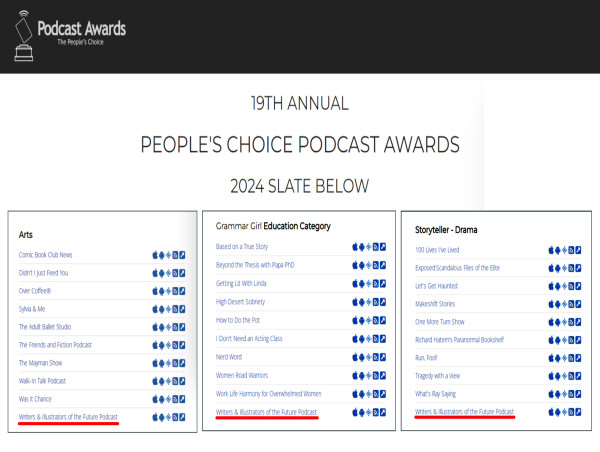Screen dimensions: 600x452
Task: Open One More Turn Show link
Action: [440, 322]
